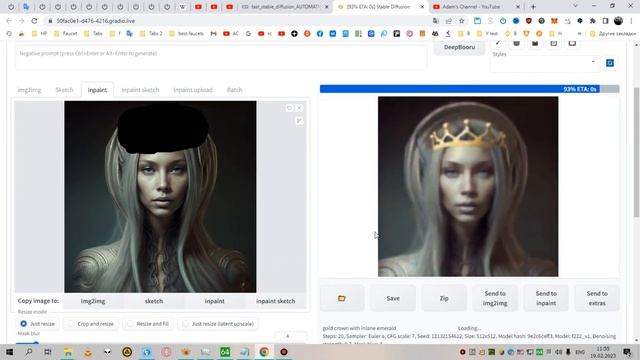
Task: Switch to img2img tab
Action: coord(29,90)
